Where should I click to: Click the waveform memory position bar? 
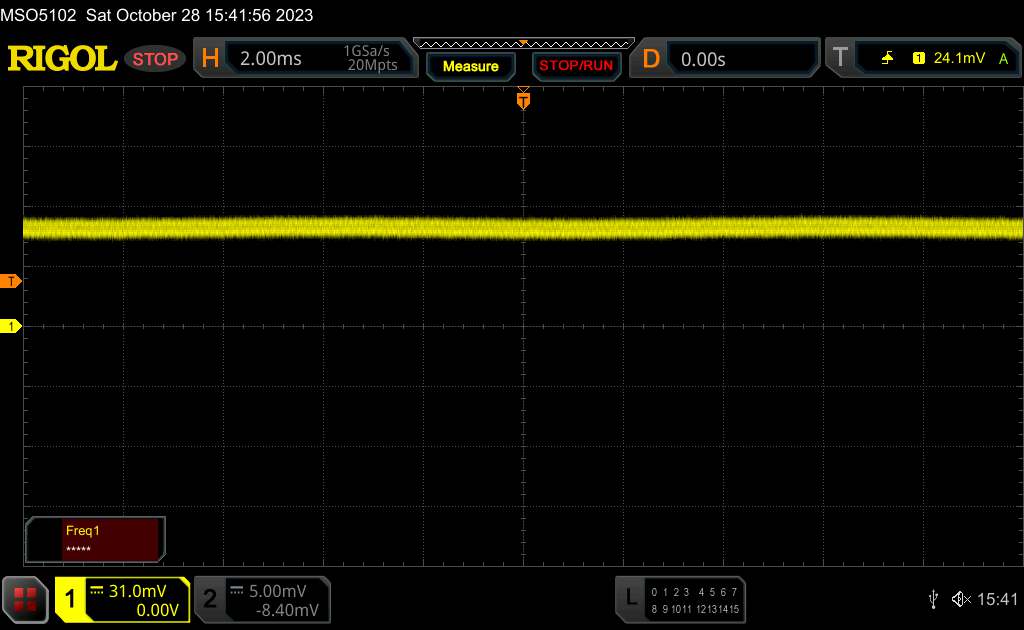(x=523, y=43)
